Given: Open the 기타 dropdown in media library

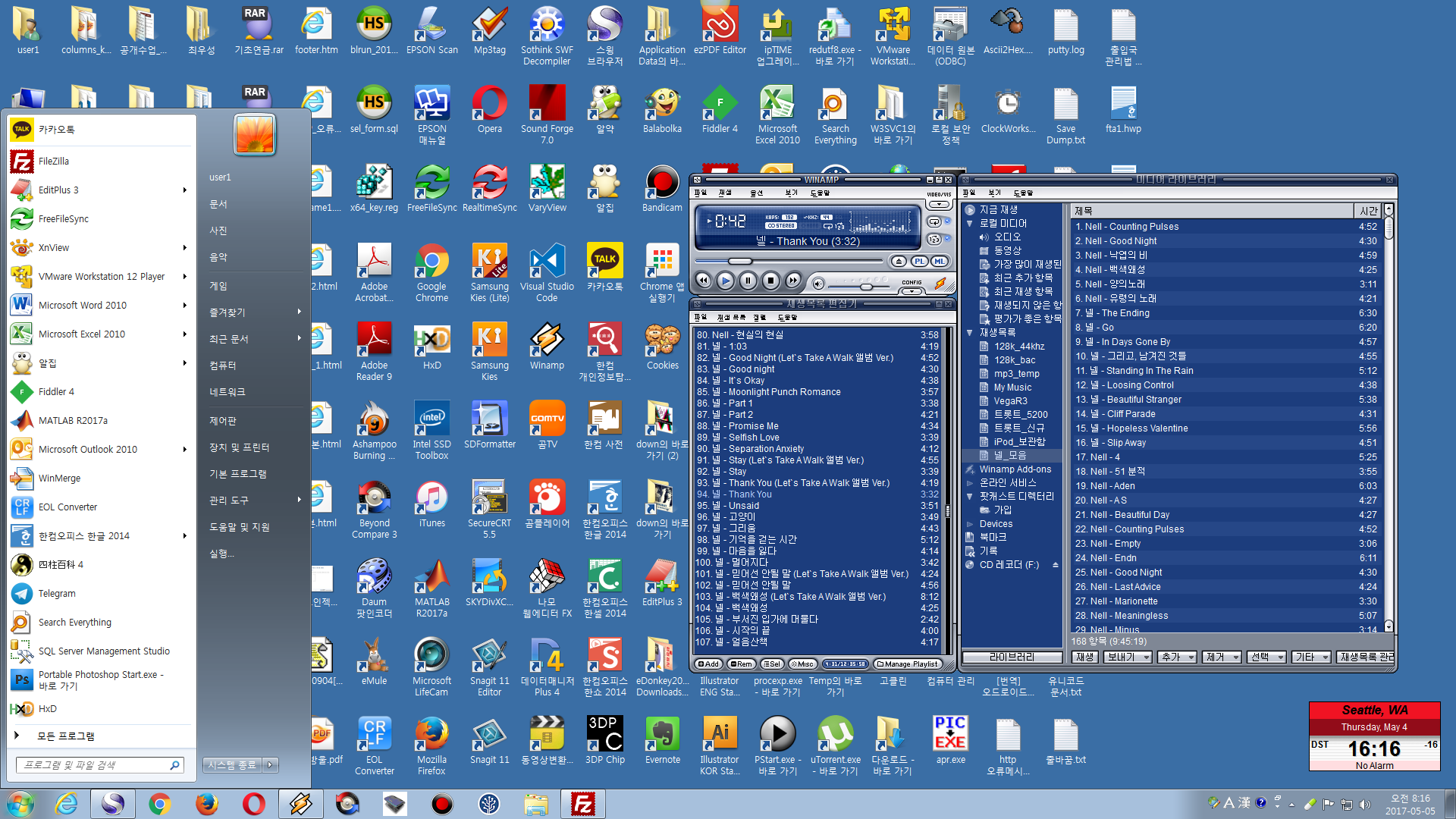Looking at the screenshot, I should pyautogui.click(x=1311, y=657).
